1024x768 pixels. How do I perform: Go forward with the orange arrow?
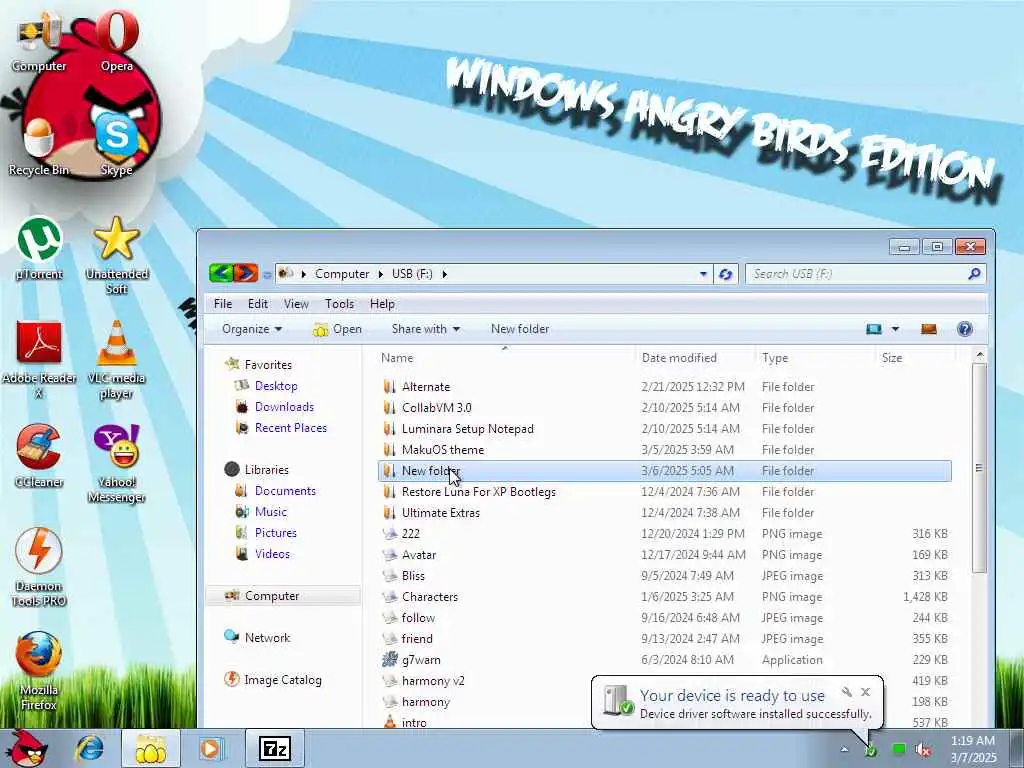click(x=246, y=273)
